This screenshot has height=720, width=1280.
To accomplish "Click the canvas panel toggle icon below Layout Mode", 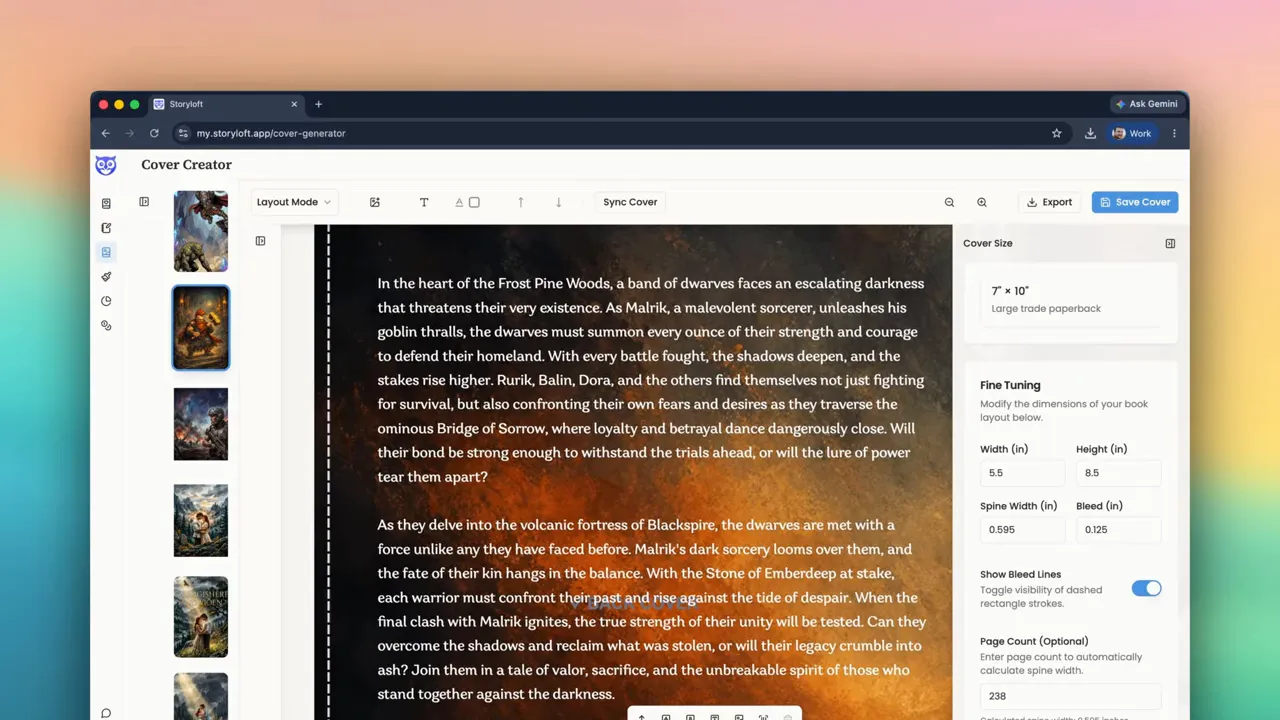I will click(x=260, y=241).
